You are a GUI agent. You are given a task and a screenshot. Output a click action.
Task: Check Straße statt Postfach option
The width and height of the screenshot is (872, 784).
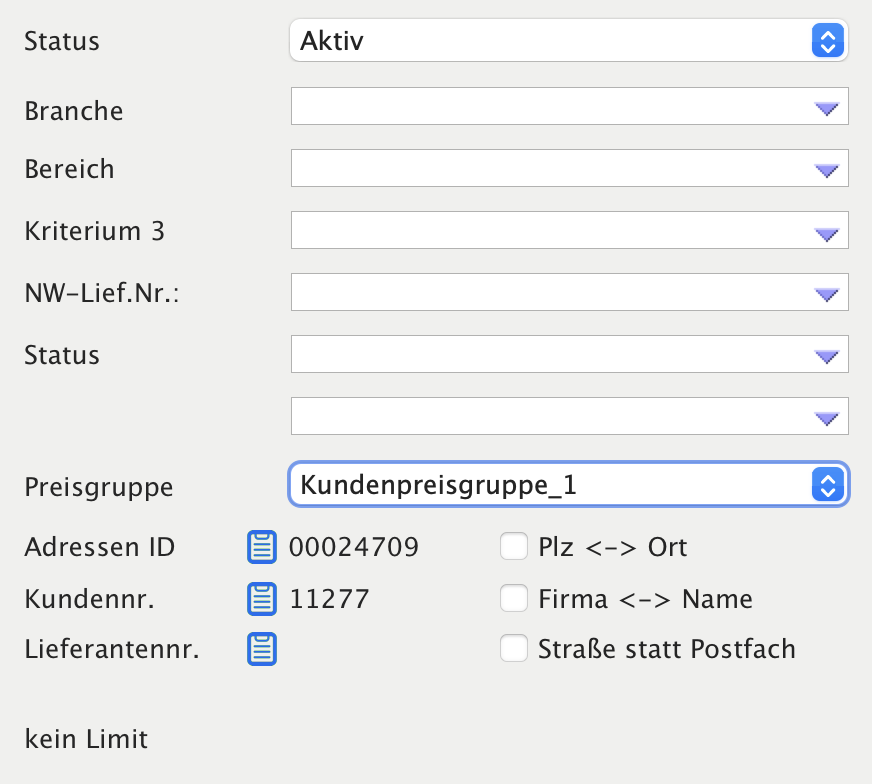514,649
